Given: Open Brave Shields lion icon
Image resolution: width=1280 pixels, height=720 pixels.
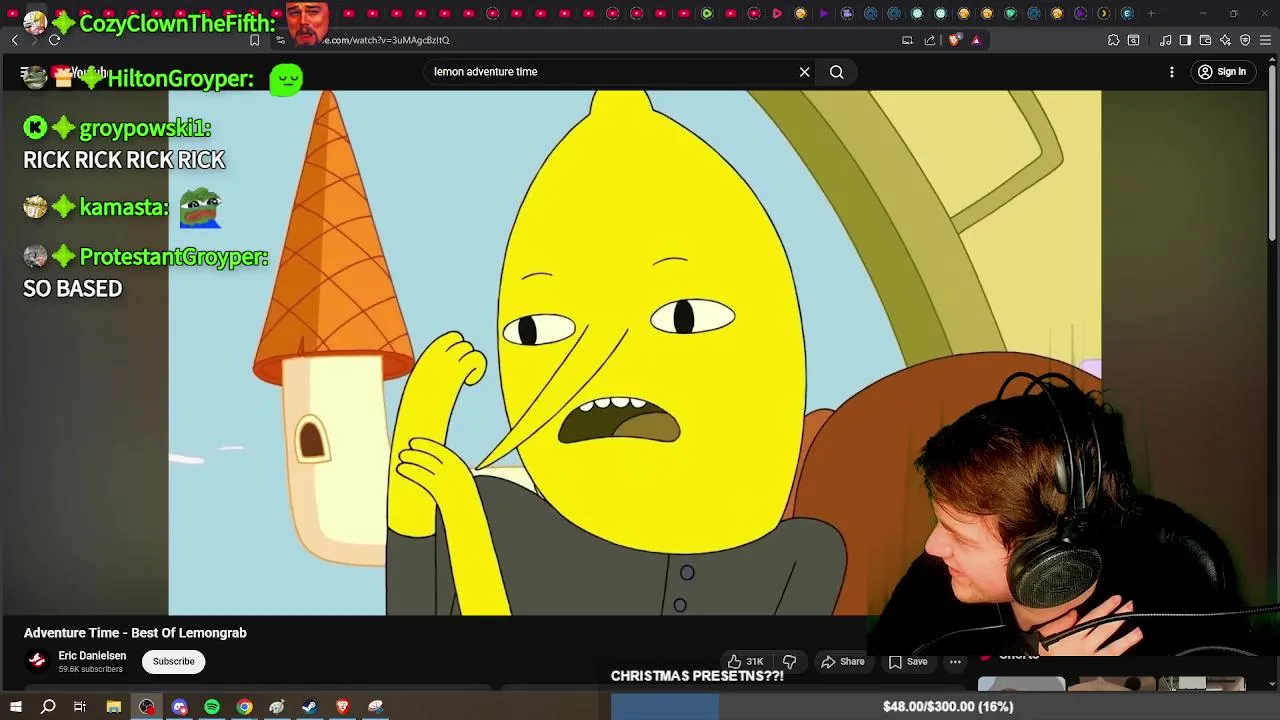Looking at the screenshot, I should 954,40.
